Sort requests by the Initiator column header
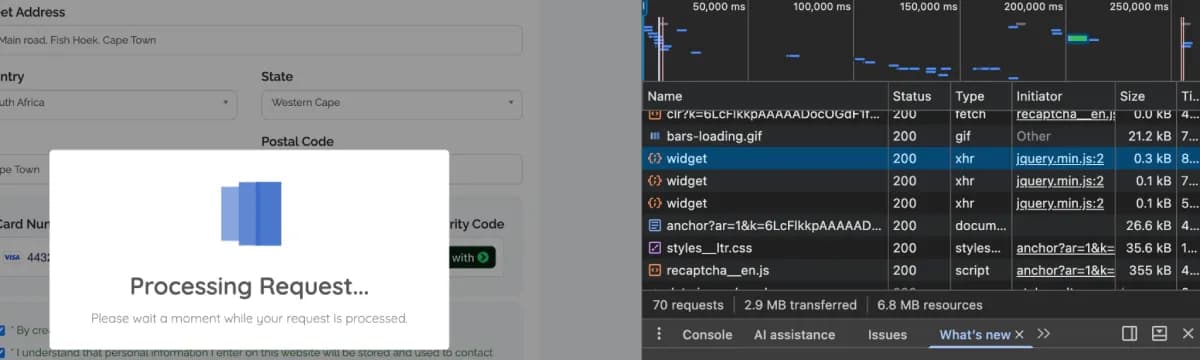This screenshot has height=360, width=1200. 1063,96
